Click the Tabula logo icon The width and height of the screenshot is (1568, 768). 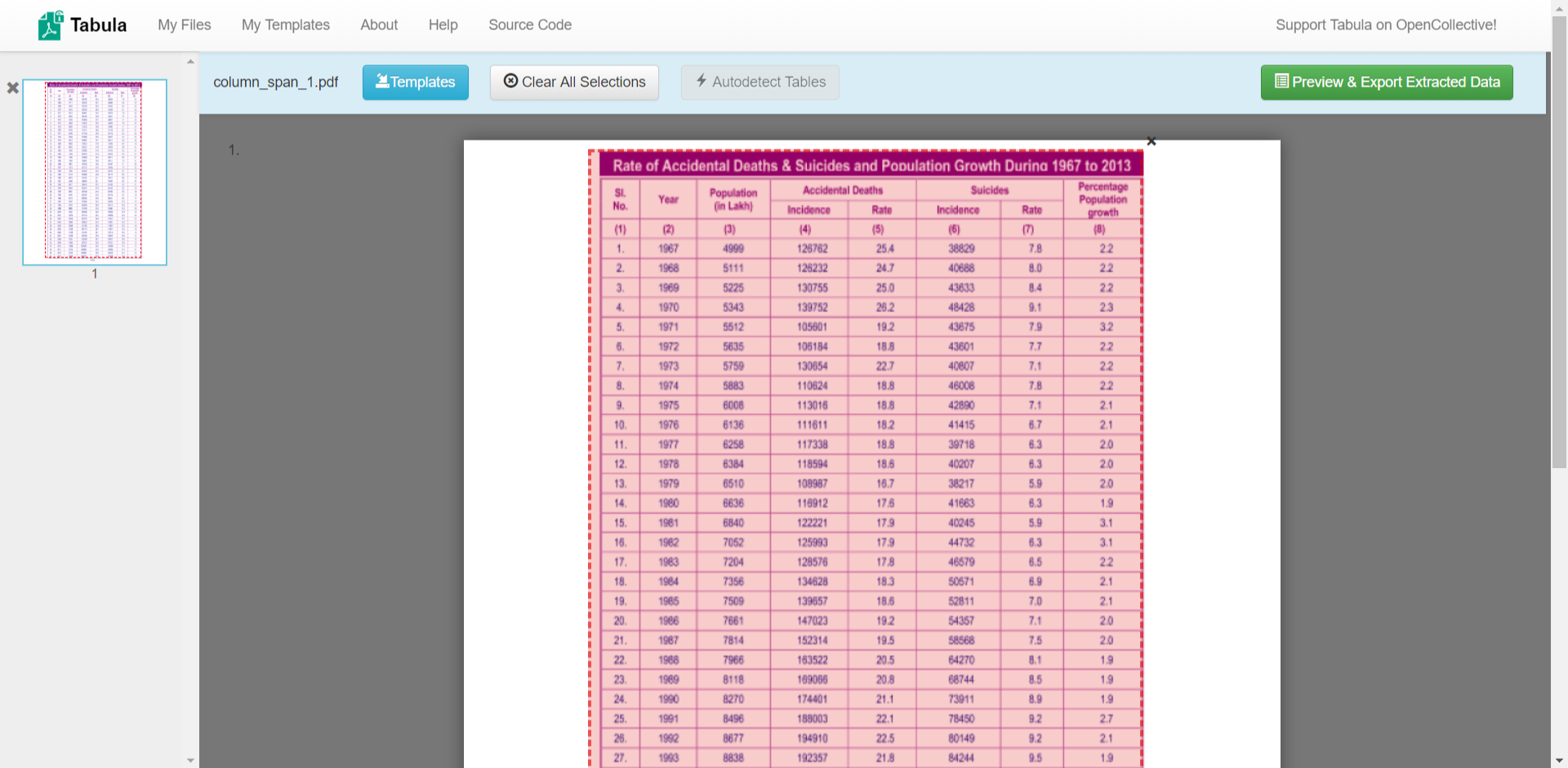(x=50, y=25)
